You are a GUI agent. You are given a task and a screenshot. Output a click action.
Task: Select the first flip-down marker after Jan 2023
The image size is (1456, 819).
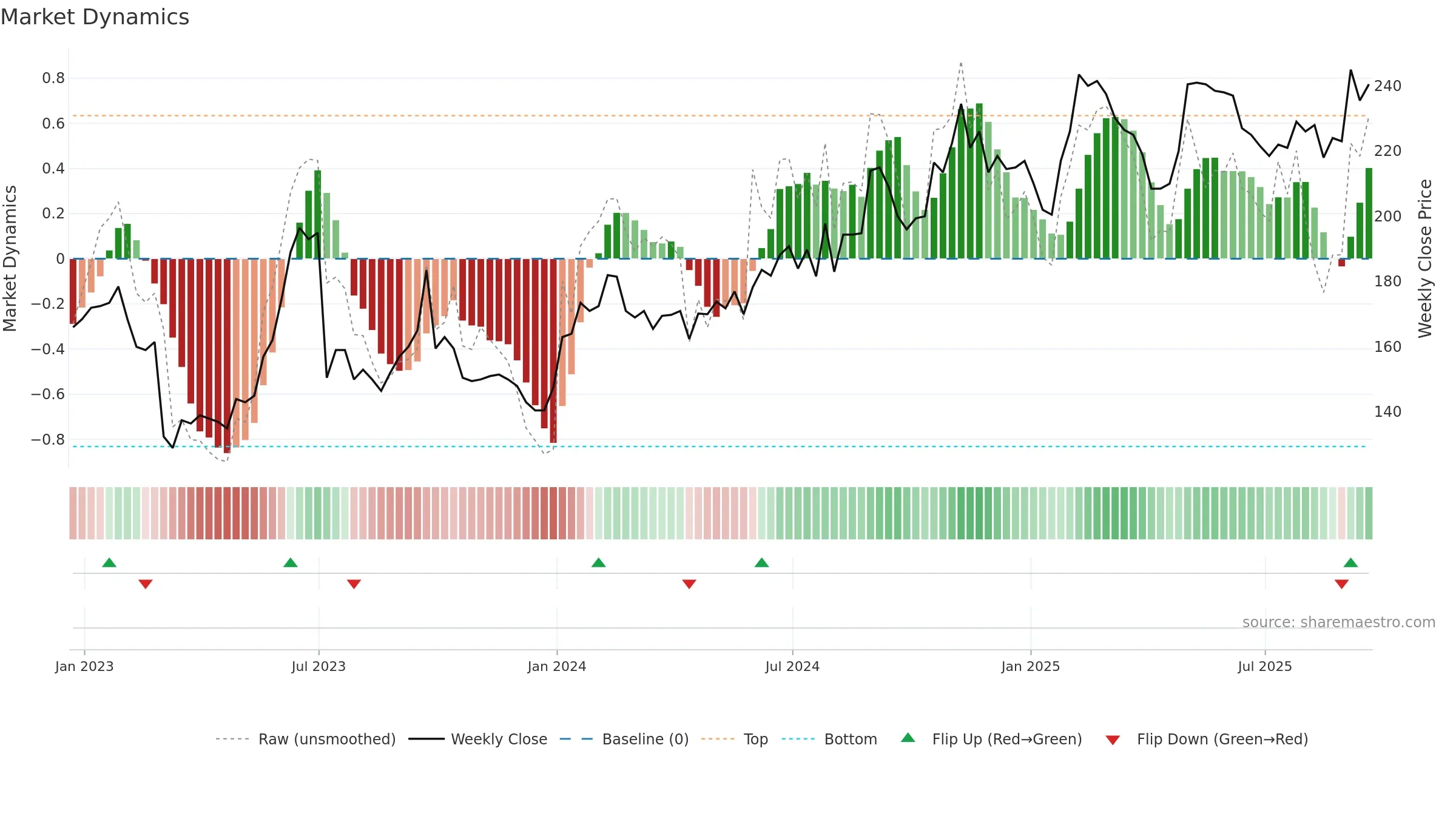146,584
